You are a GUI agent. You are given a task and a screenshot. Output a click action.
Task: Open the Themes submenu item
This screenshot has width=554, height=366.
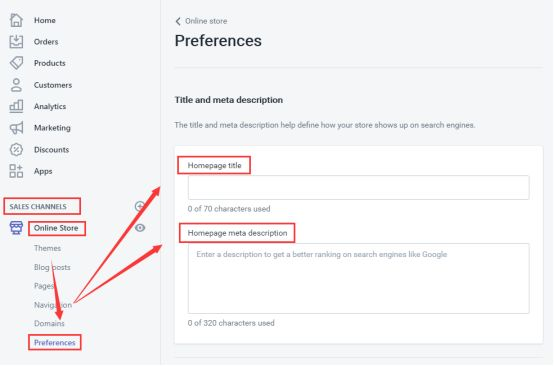tap(47, 248)
